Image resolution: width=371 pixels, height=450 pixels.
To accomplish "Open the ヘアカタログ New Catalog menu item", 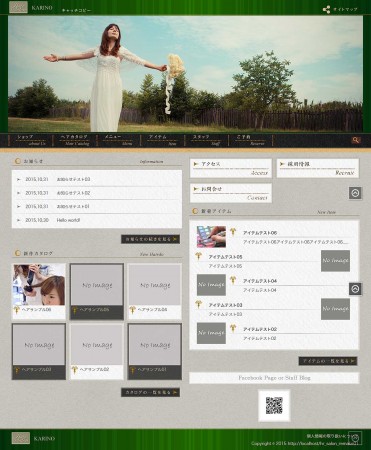I will click(x=75, y=140).
